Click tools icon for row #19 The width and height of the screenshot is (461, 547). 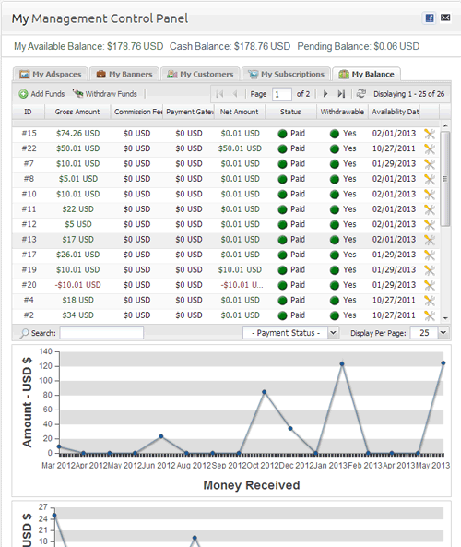430,270
